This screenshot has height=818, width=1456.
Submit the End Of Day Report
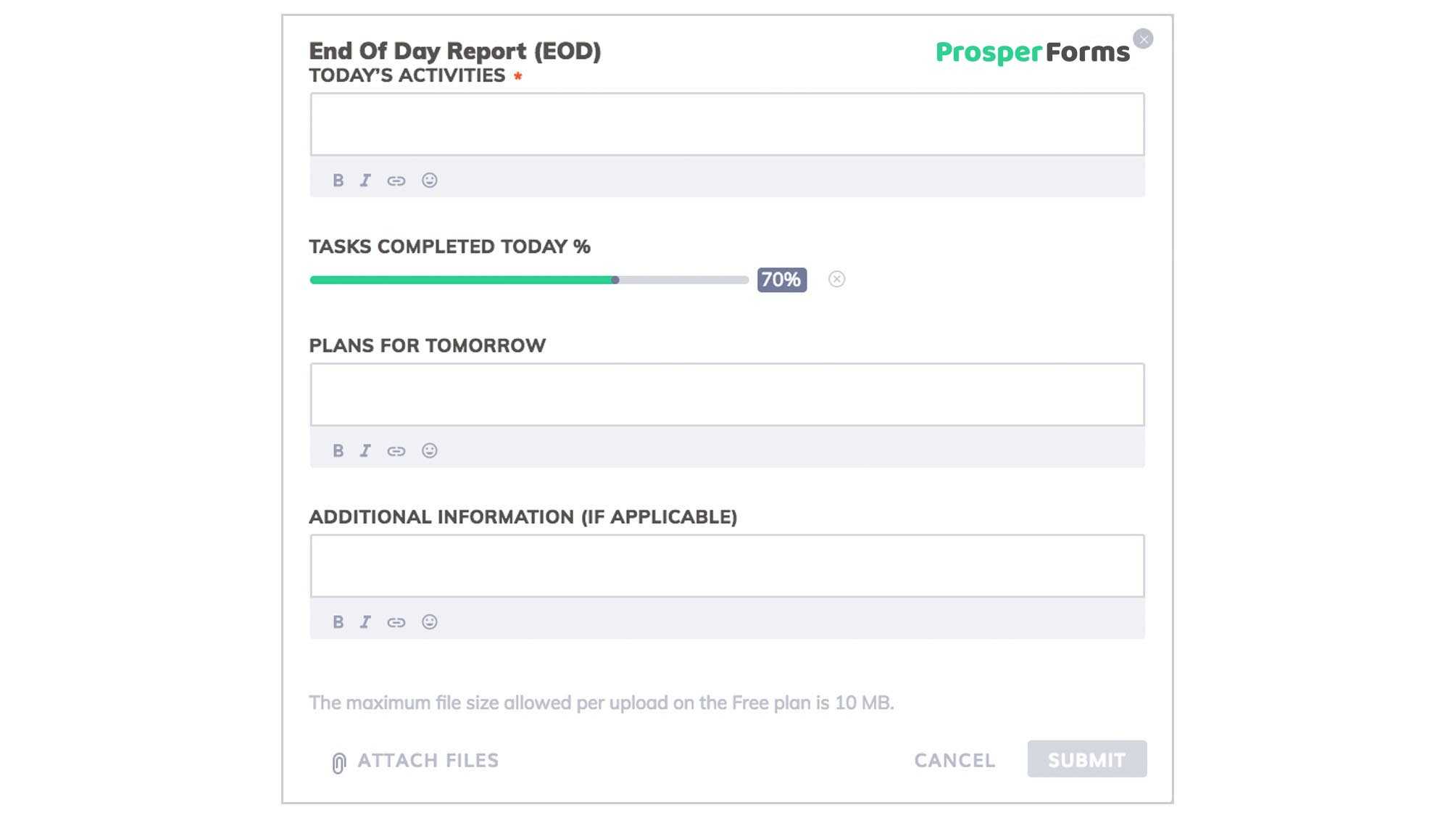(x=1086, y=759)
